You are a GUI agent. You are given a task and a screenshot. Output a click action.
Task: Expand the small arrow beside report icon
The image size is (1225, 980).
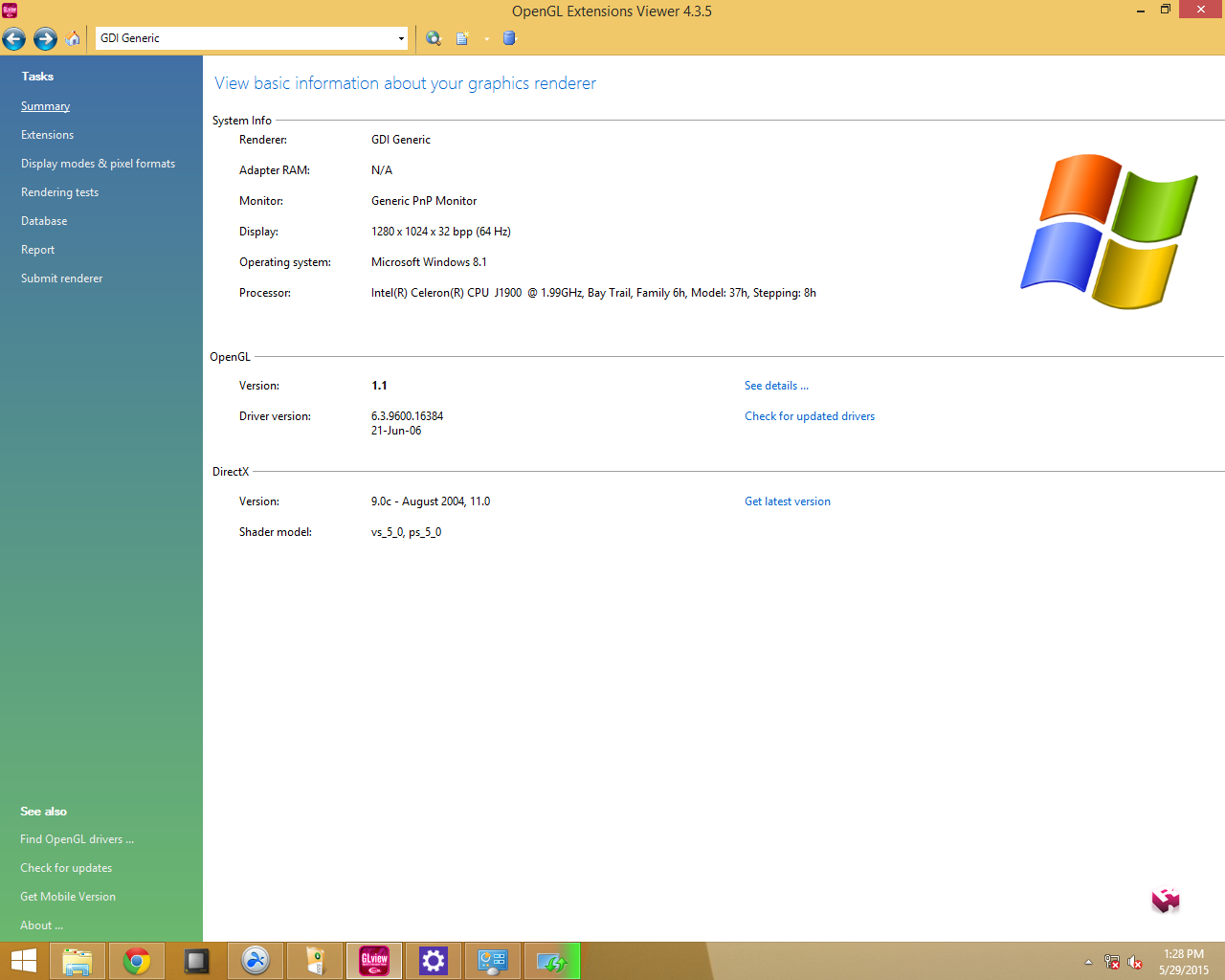point(486,39)
